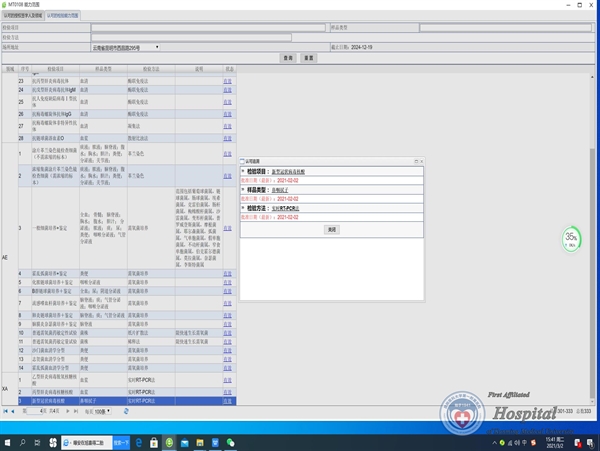Viewport: 600px width, 451px height.
Task: Switch to the first tab on the left
Action: (x=23, y=16)
